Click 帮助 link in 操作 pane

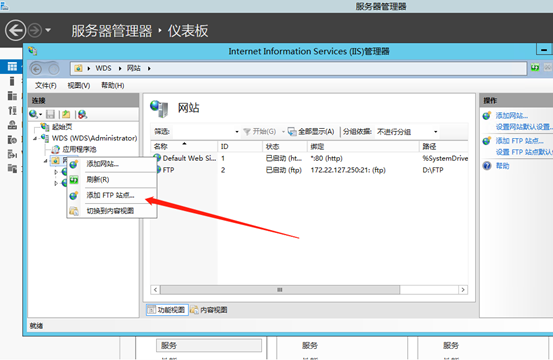coord(503,166)
